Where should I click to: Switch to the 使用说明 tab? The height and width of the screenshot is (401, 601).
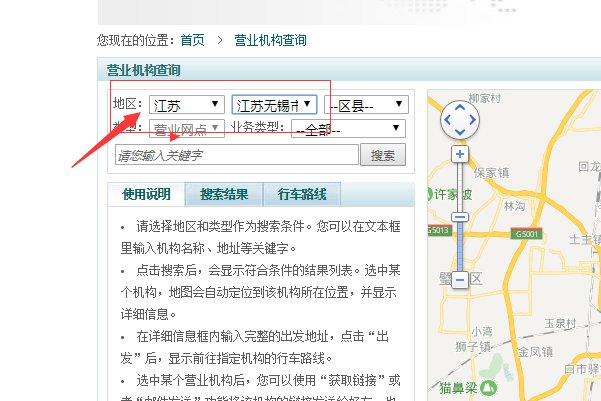pos(146,194)
